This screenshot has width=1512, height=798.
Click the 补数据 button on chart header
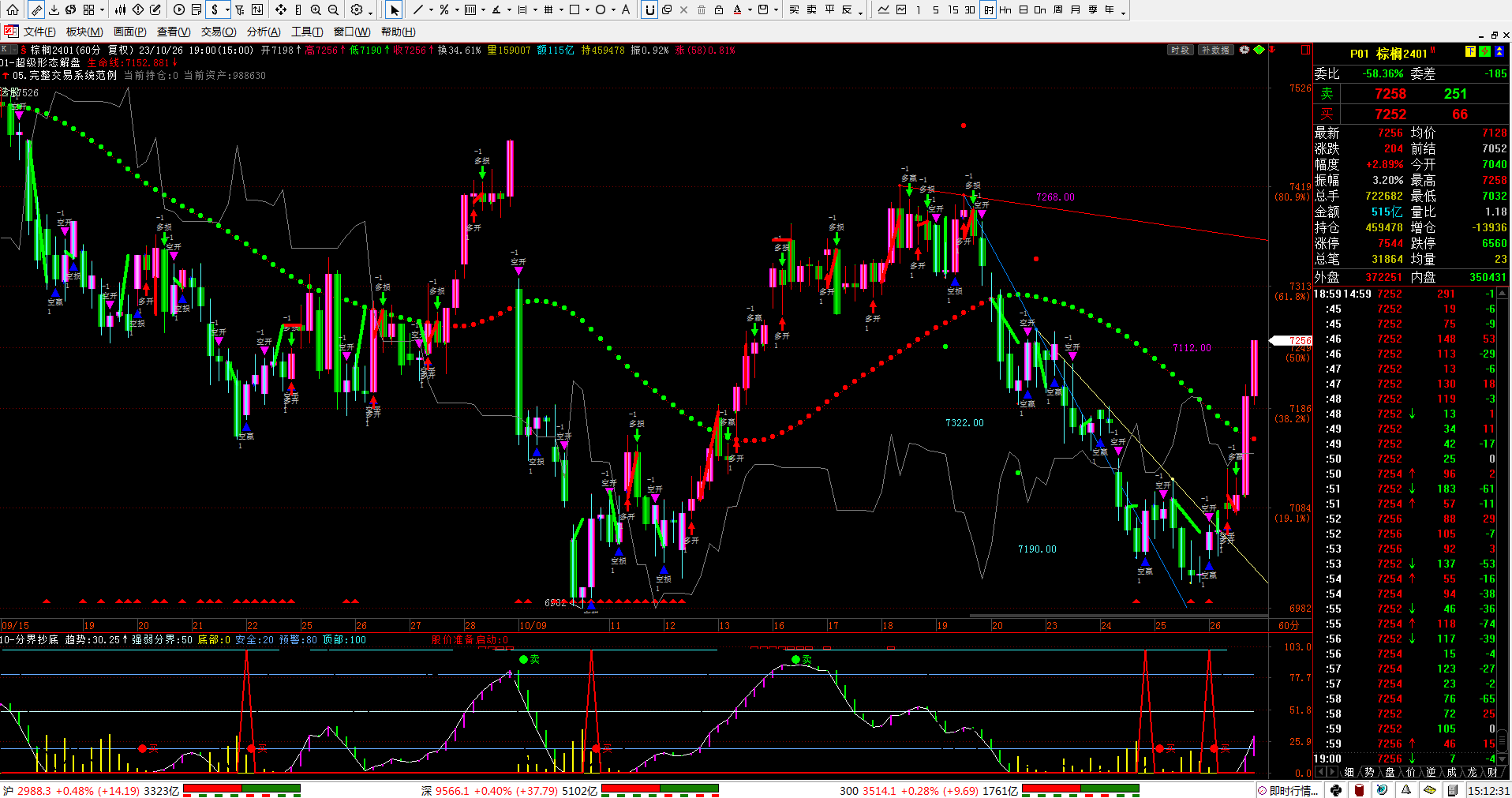[1215, 50]
